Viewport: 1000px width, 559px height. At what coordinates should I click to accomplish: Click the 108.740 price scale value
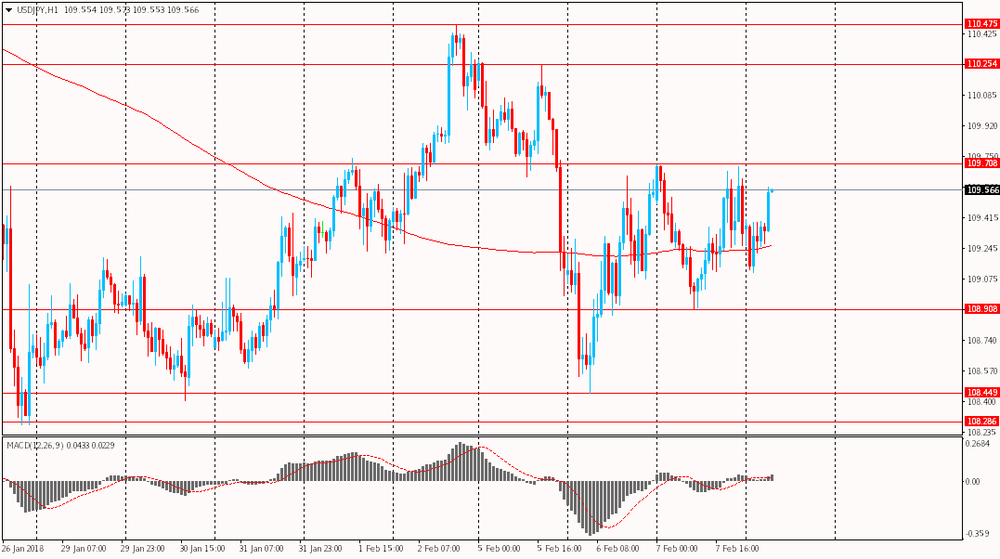pyautogui.click(x=982, y=340)
